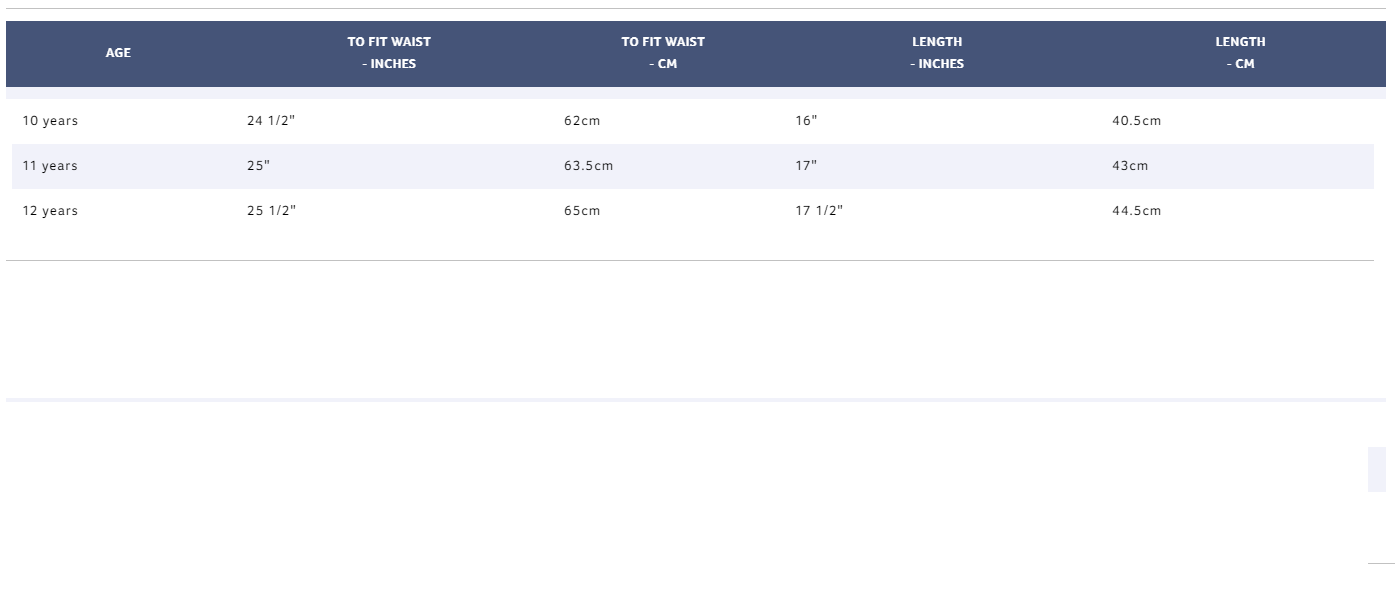Click the 63.5cm waist cell
Image resolution: width=1395 pixels, height=591 pixels.
click(588, 166)
